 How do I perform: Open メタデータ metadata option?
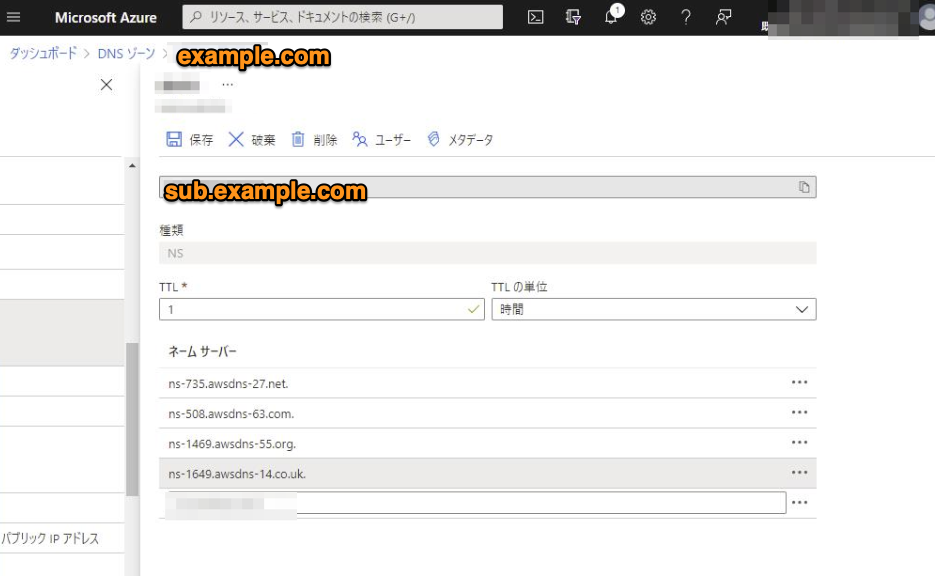(460, 140)
